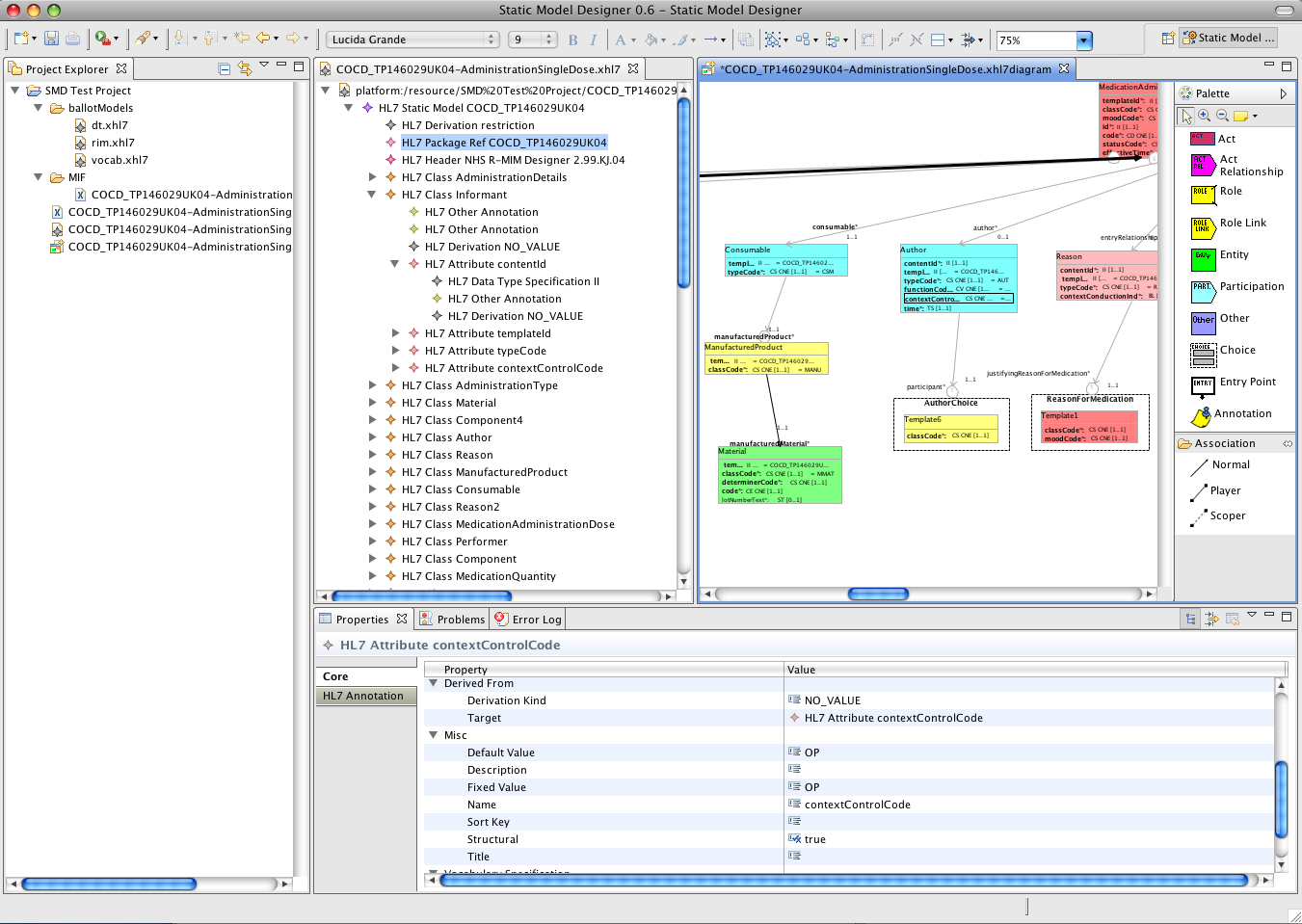Collapse the HL7 Class Informant node

373,195
